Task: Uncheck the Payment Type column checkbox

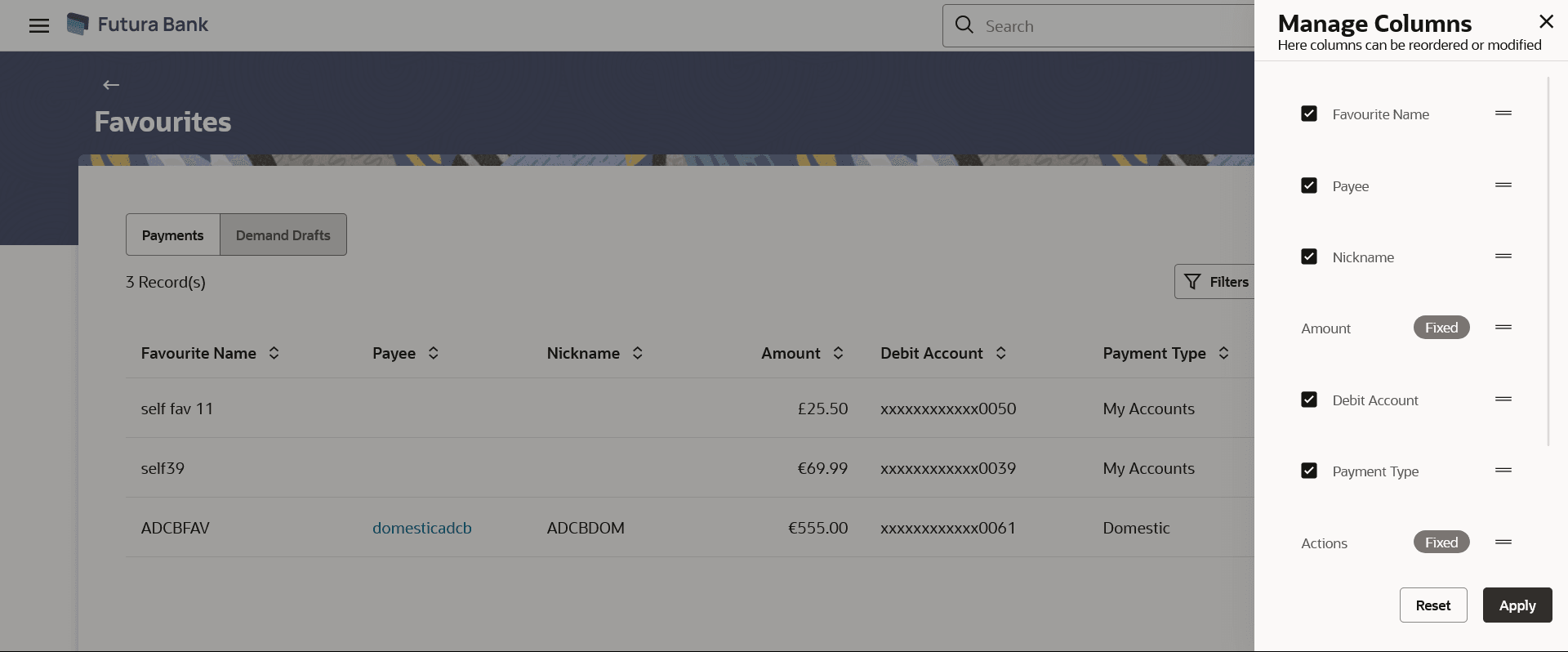Action: pyautogui.click(x=1309, y=471)
